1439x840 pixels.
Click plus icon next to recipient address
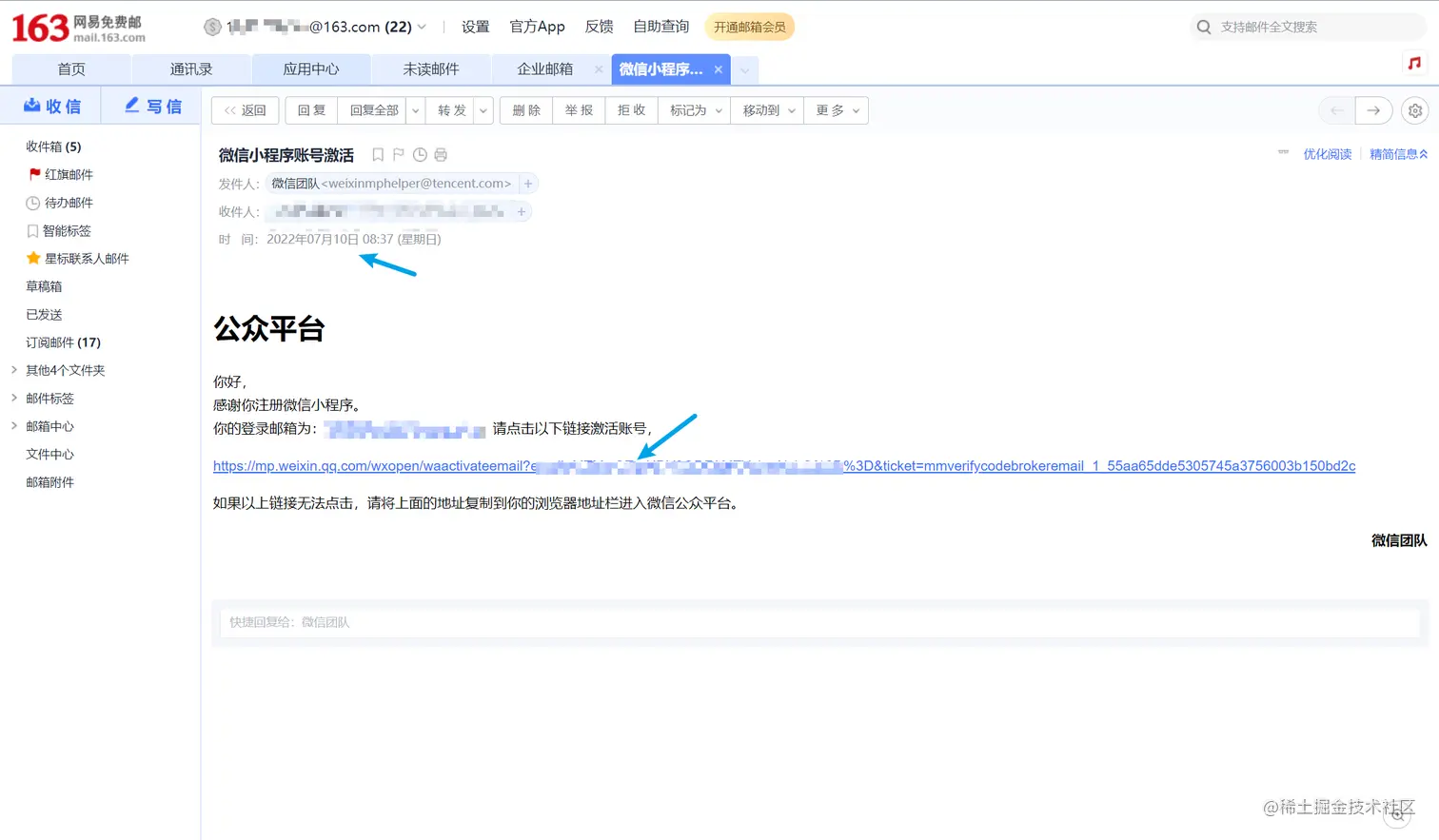tap(522, 212)
